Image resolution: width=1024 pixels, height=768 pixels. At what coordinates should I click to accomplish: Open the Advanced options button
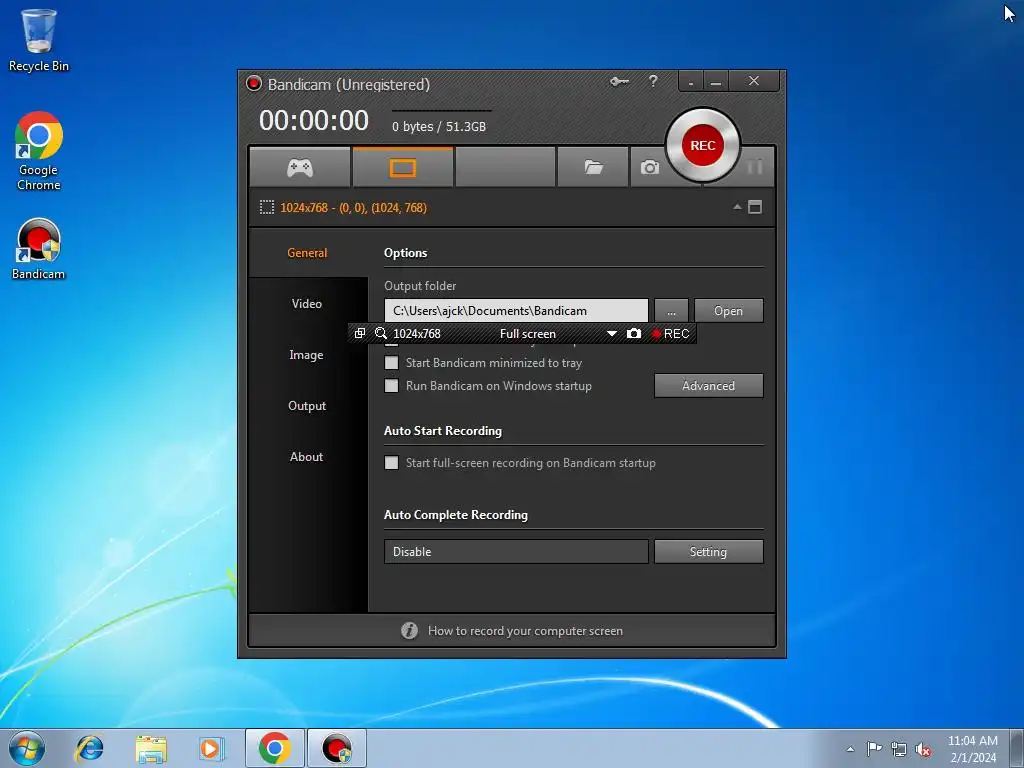[709, 385]
